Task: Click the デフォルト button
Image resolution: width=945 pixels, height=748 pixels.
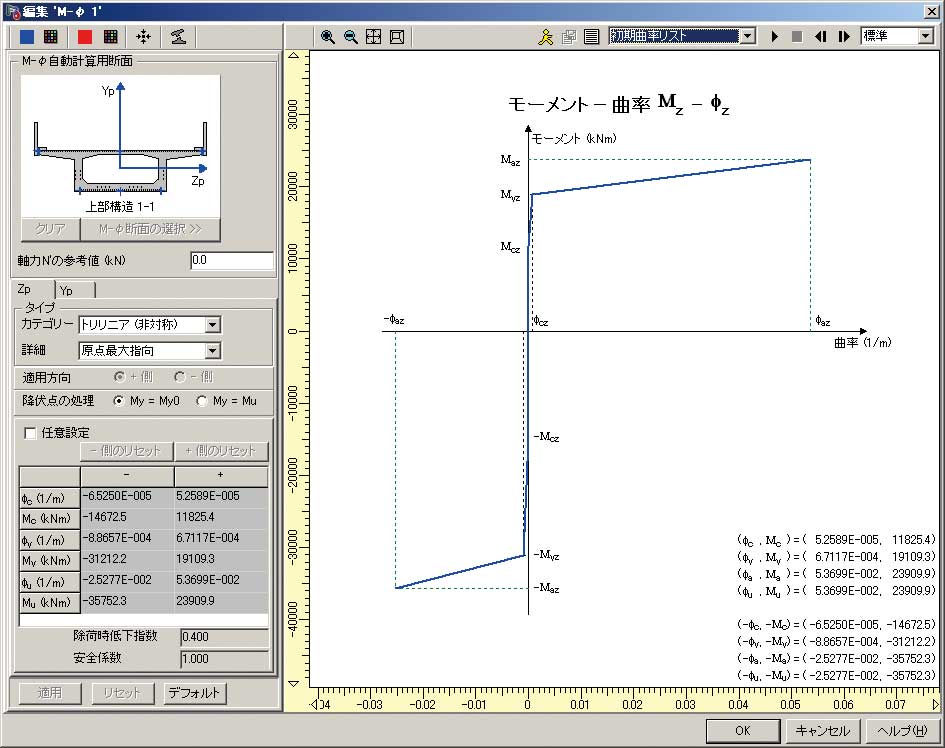Action: tap(195, 693)
